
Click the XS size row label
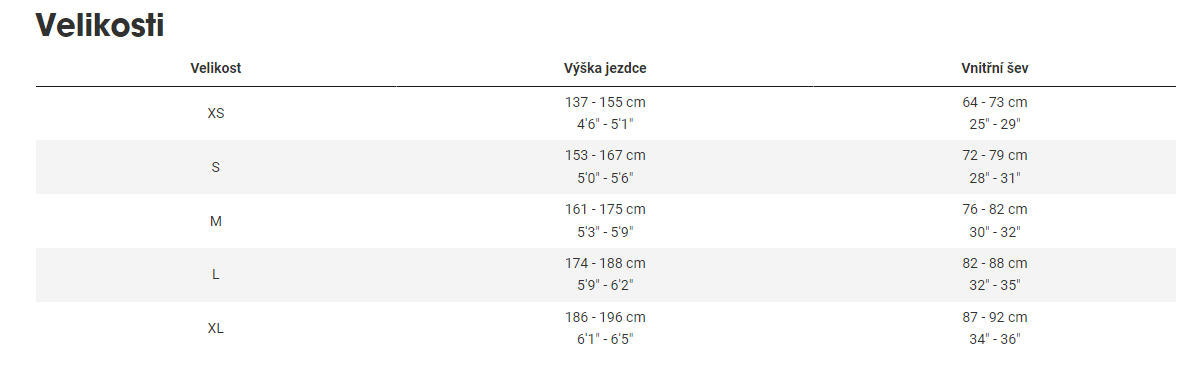[216, 113]
